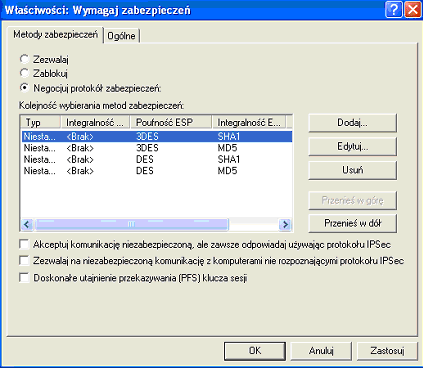
Task: Select the 3DES MD5 list row
Action: [x=157, y=148]
